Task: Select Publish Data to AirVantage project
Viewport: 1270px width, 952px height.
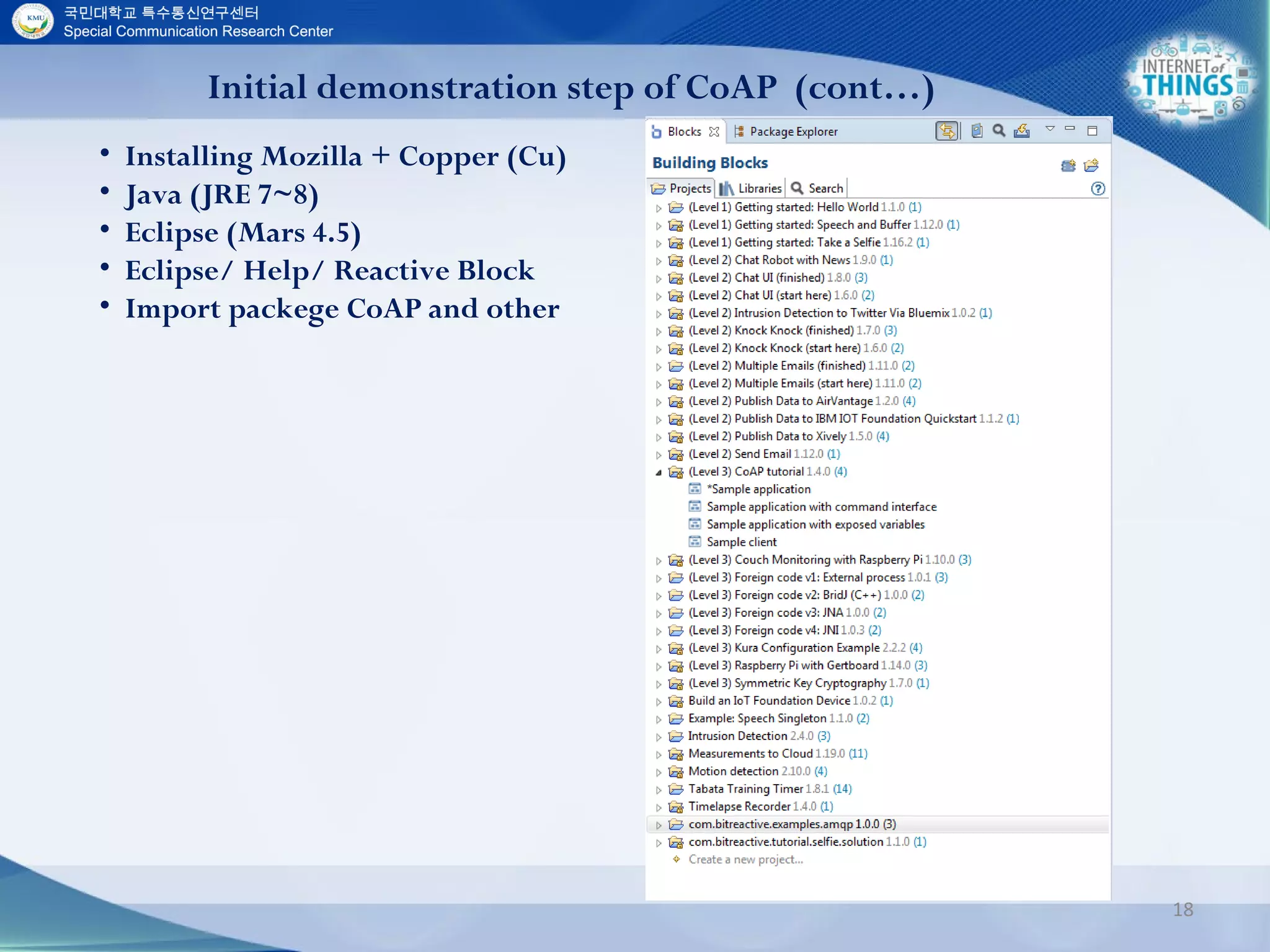Action: pos(802,401)
